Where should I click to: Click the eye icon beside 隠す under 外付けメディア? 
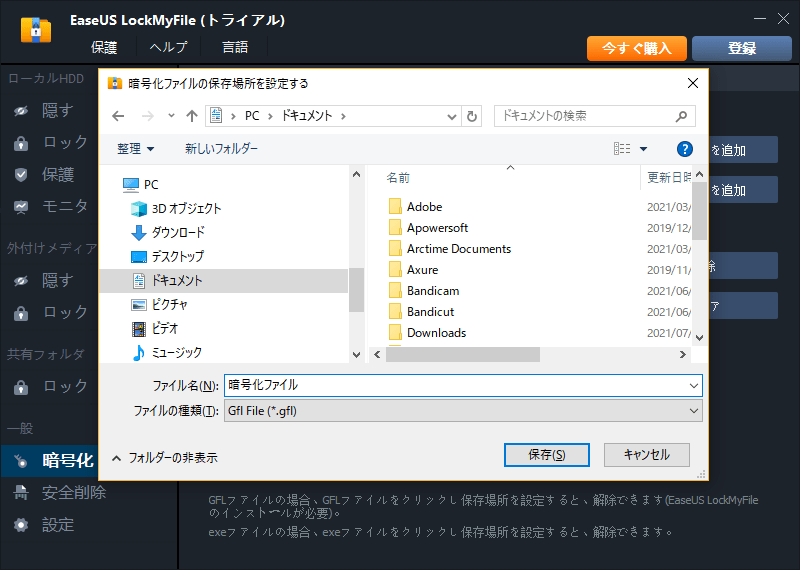tap(21, 281)
